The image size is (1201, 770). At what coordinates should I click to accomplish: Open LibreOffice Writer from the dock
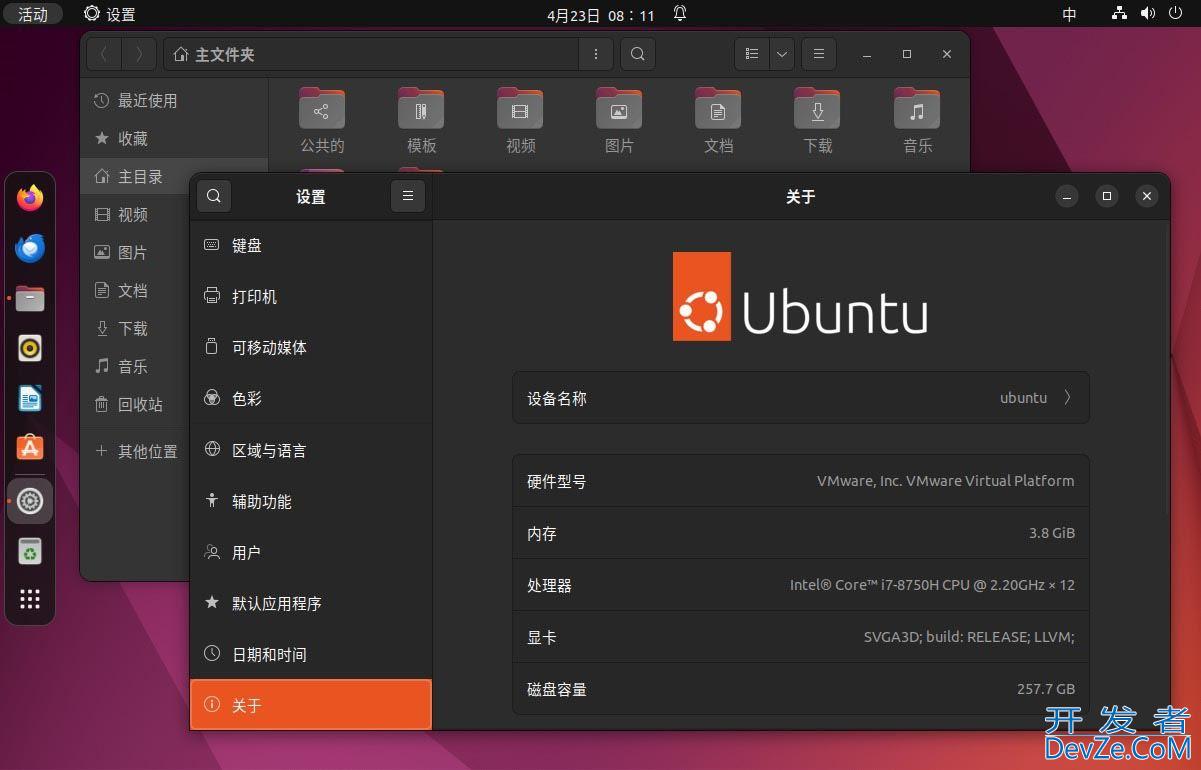[x=30, y=398]
